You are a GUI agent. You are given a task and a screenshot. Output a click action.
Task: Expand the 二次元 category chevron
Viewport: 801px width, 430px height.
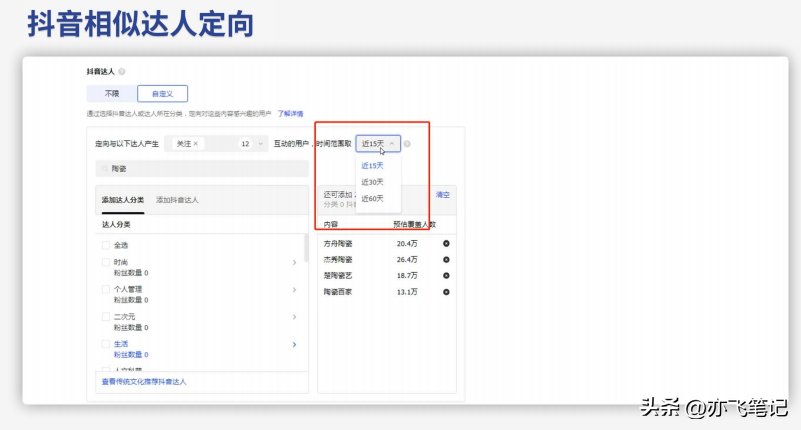pyautogui.click(x=294, y=317)
